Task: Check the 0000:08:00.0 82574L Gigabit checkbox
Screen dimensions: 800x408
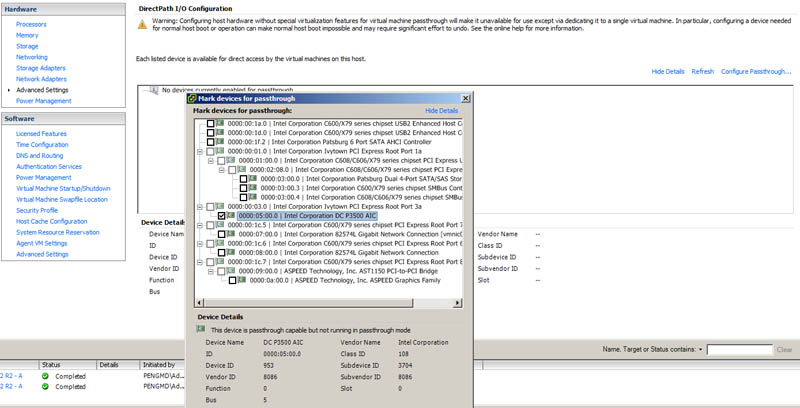Action: tap(221, 252)
